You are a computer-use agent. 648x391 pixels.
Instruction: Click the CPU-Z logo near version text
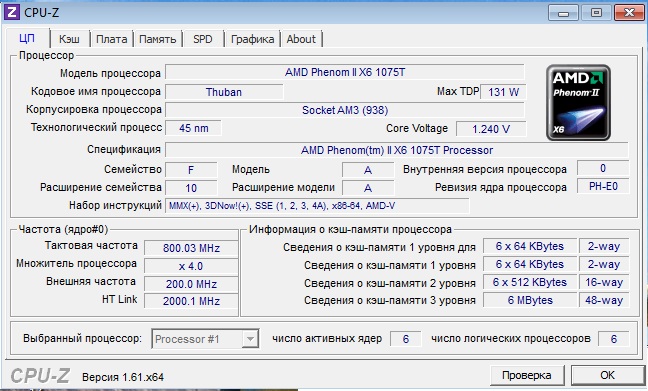[x=40, y=376]
